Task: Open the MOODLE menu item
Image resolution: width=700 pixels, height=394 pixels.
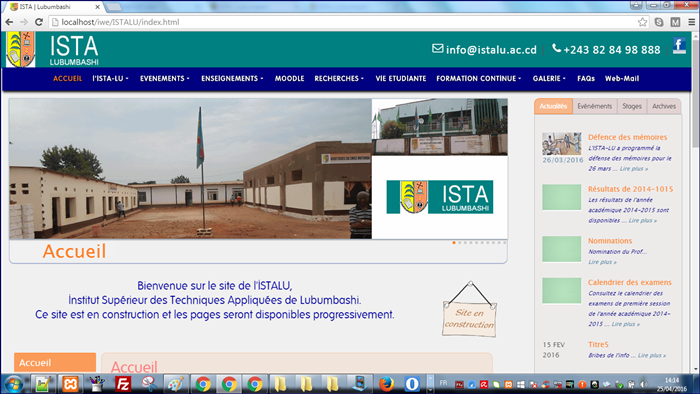Action: pos(289,79)
